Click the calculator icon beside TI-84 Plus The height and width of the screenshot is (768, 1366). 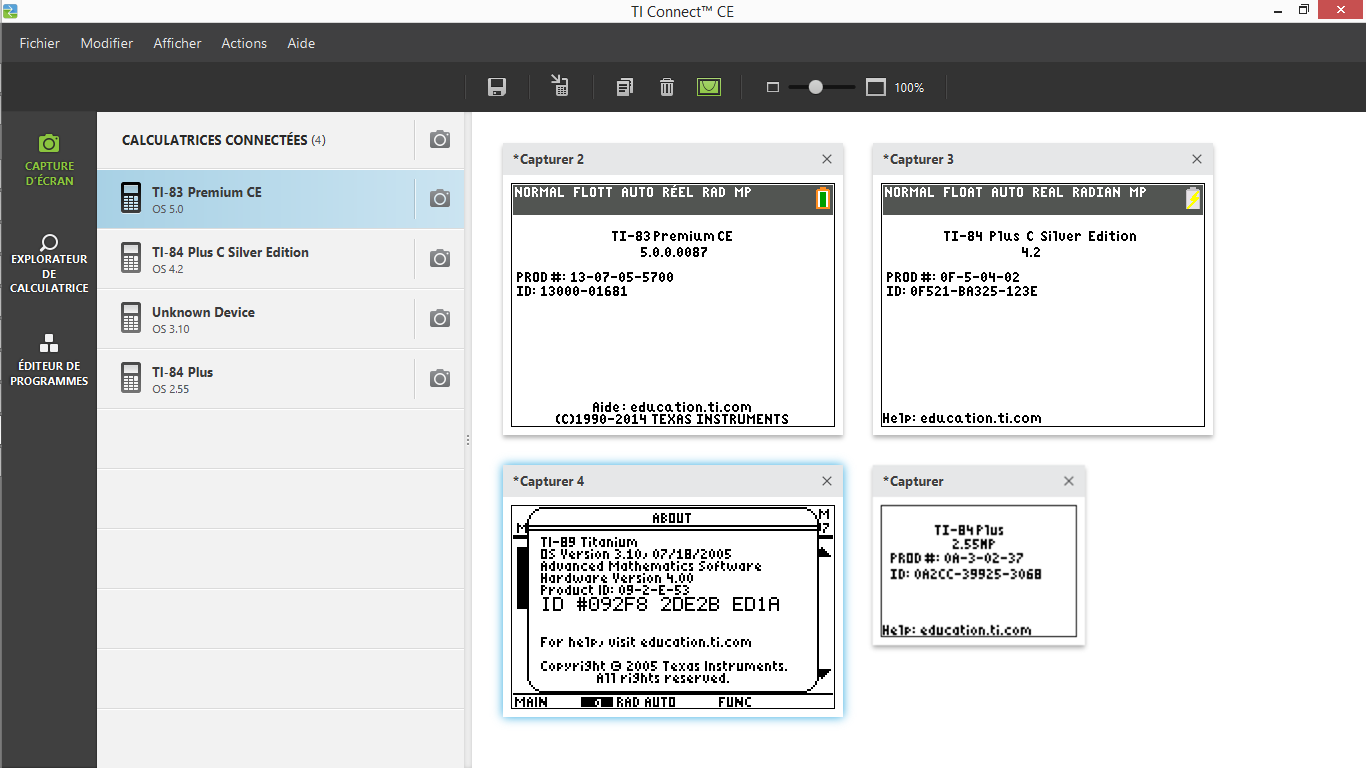130,378
